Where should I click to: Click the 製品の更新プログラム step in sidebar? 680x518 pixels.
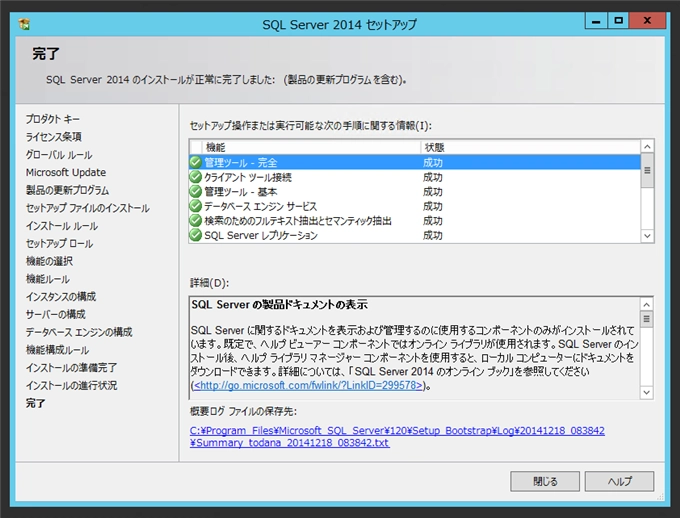67,190
